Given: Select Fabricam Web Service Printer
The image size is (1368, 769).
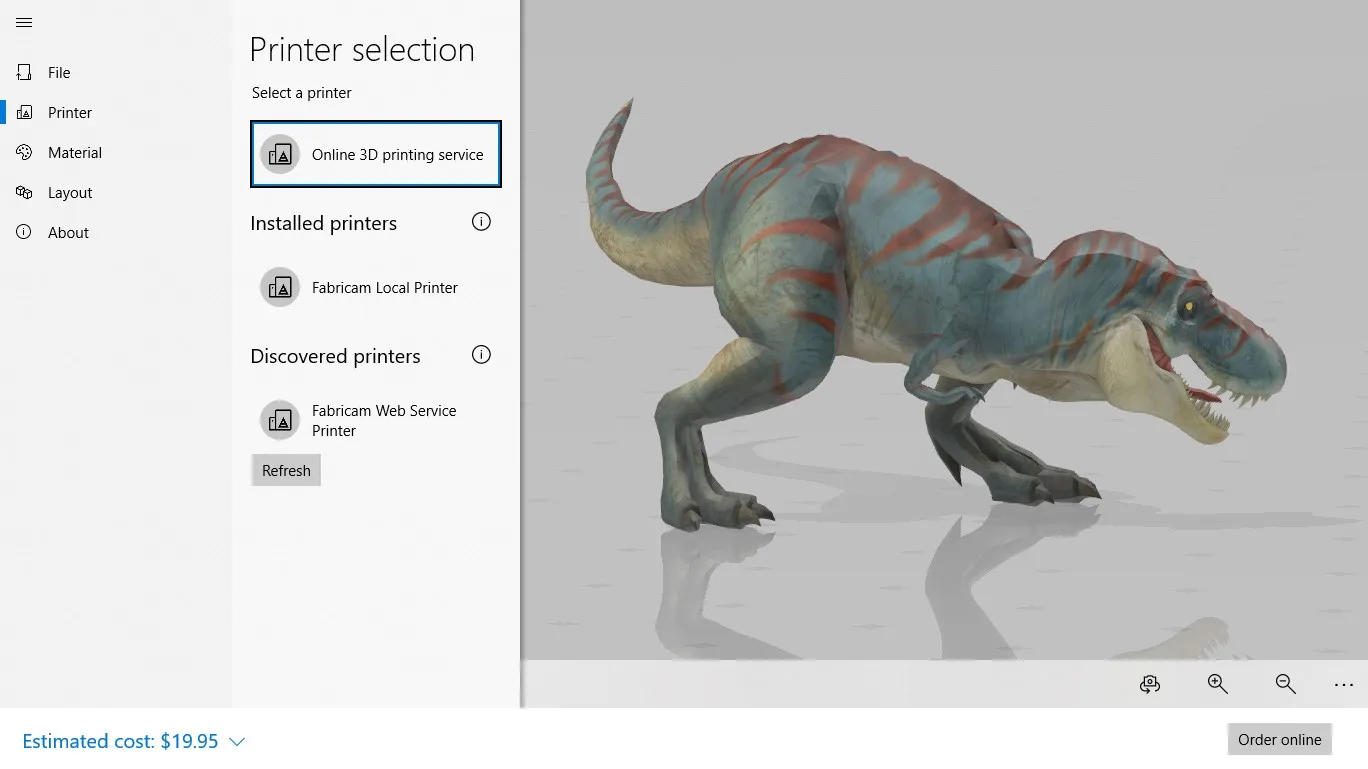Looking at the screenshot, I should 375,420.
